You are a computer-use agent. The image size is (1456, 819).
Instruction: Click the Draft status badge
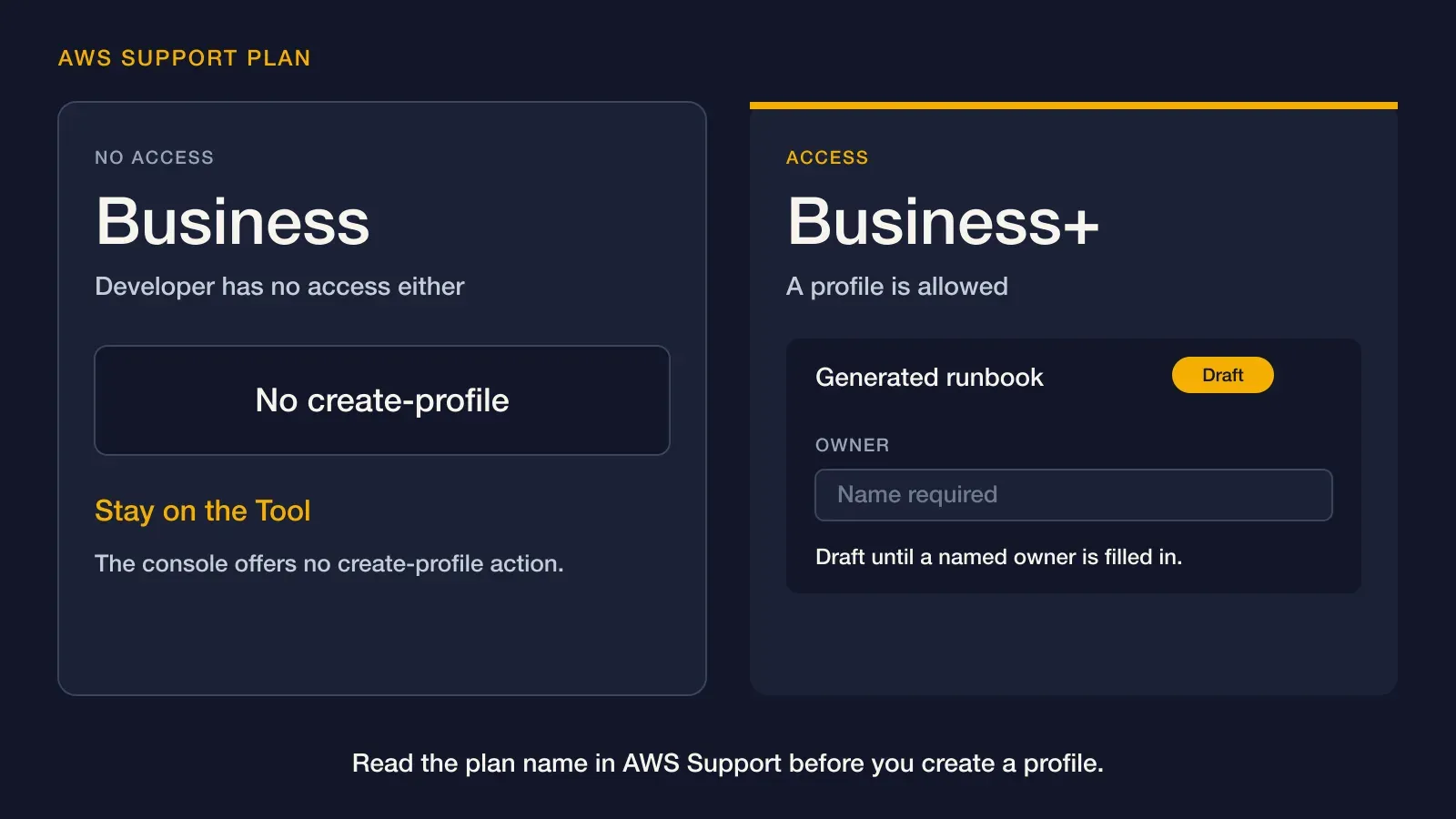pos(1222,375)
